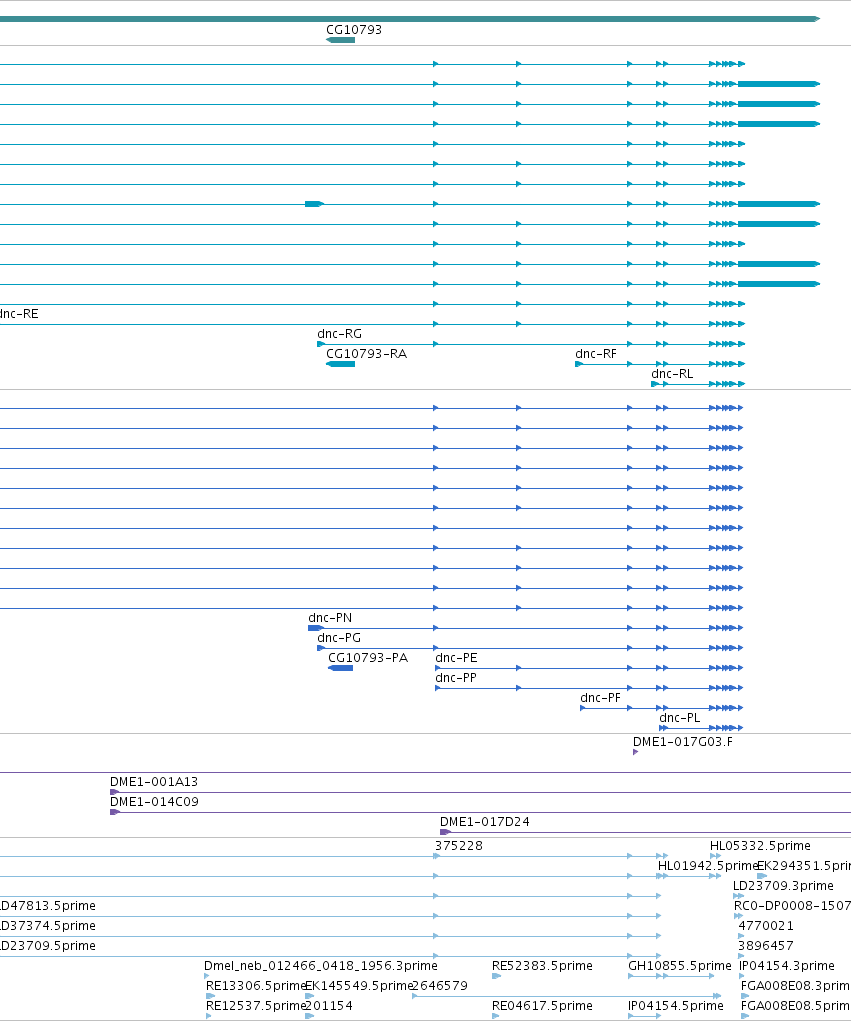851x1021 pixels.
Task: Click the RE52383.5prime EST label
Action: (542, 966)
